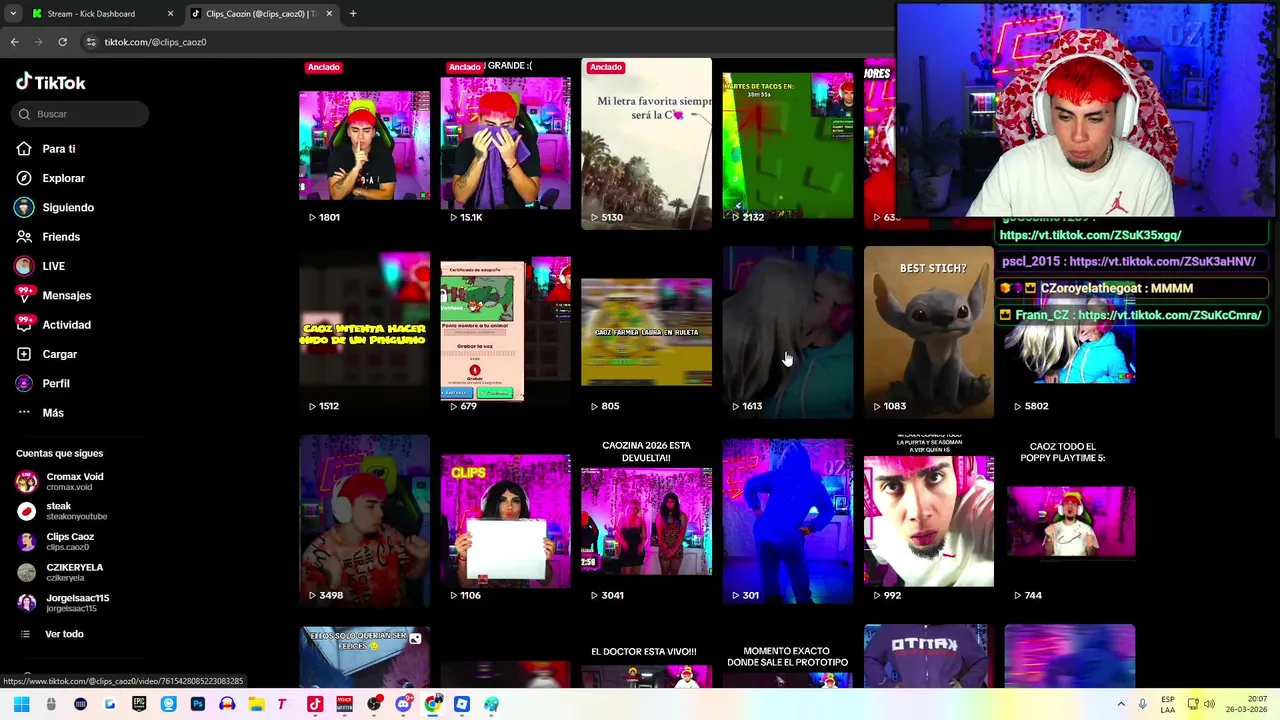Open File Explorer from taskbar
The height and width of the screenshot is (720, 1280).
(x=256, y=704)
